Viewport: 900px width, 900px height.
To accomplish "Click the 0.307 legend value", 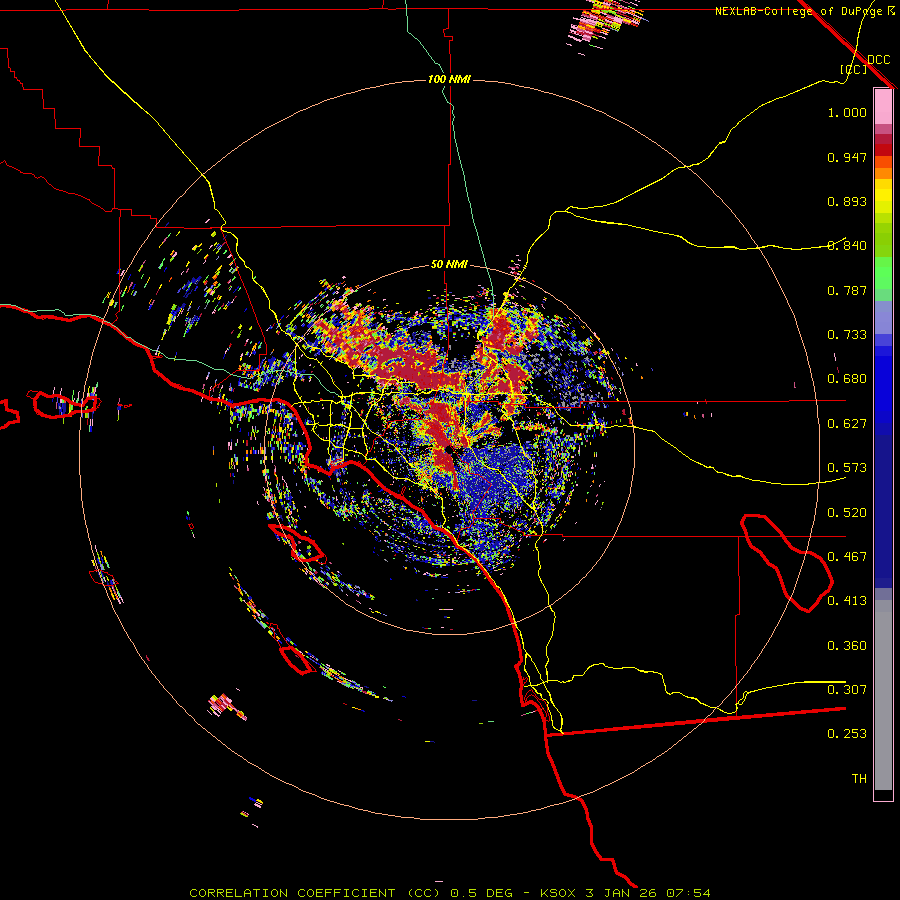I will (847, 689).
